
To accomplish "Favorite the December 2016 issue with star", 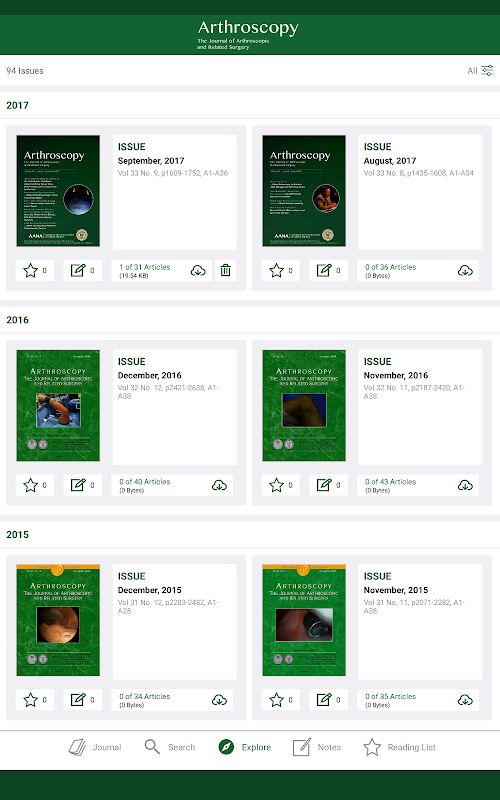I will point(35,485).
